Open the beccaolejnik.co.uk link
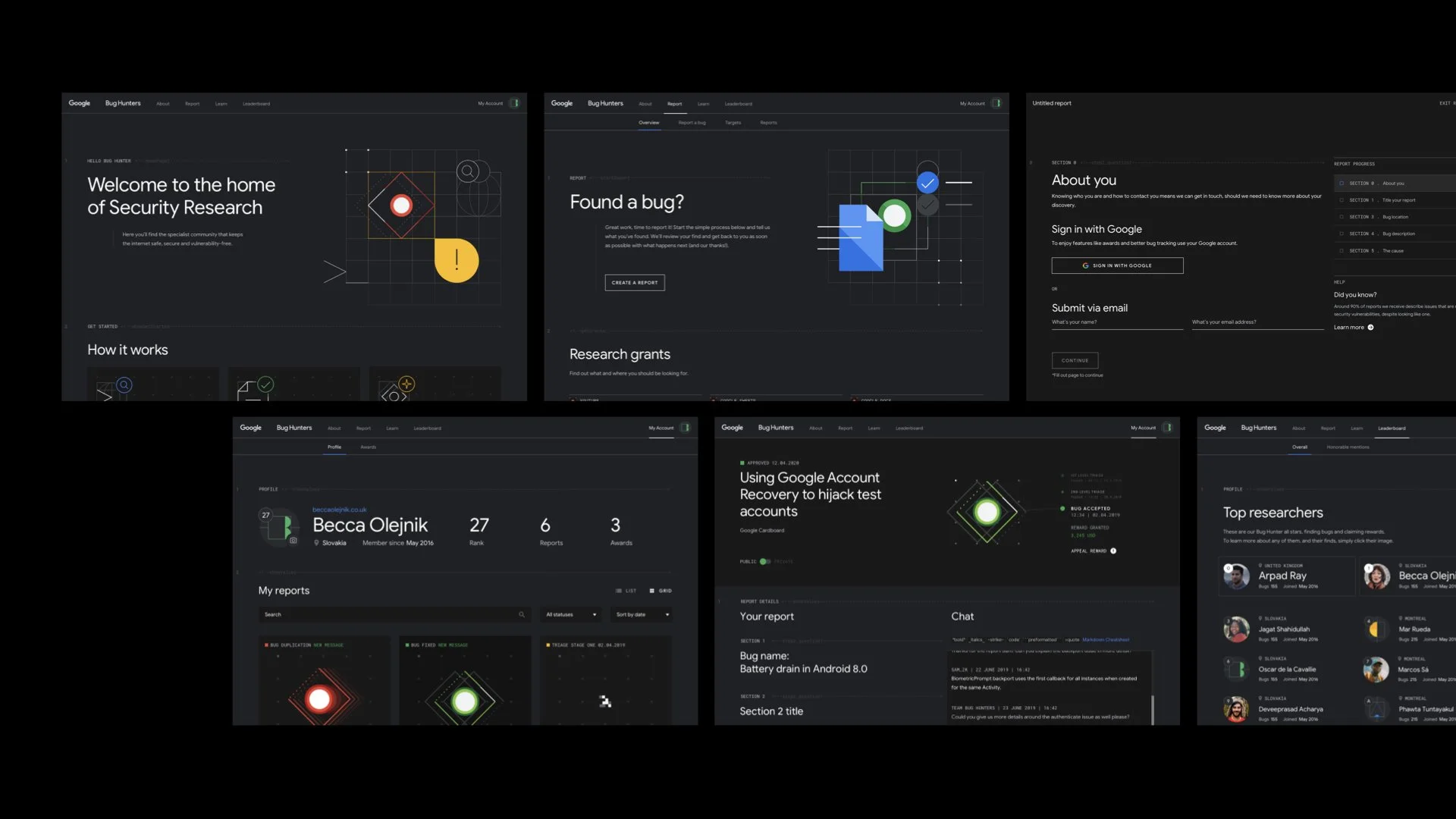The image size is (1456, 819). click(340, 510)
